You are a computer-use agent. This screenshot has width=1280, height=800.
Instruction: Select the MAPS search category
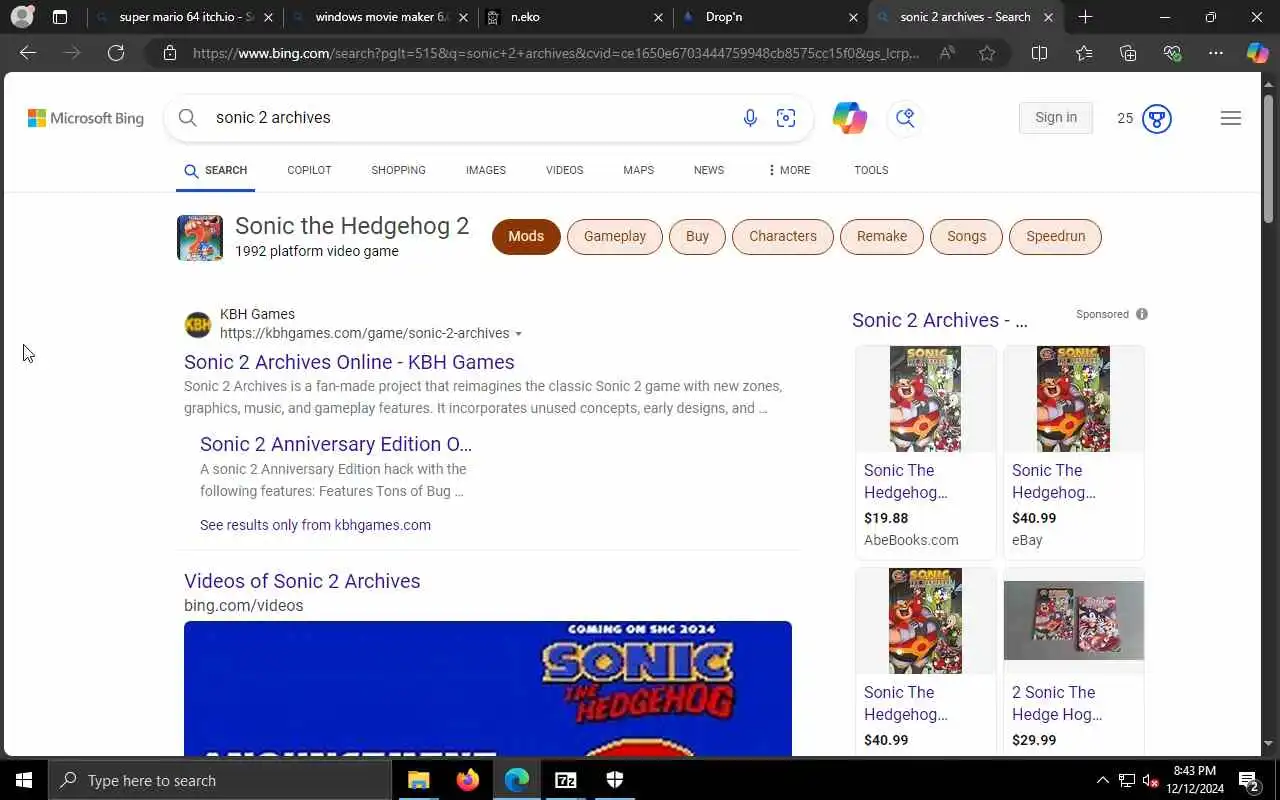coord(638,170)
